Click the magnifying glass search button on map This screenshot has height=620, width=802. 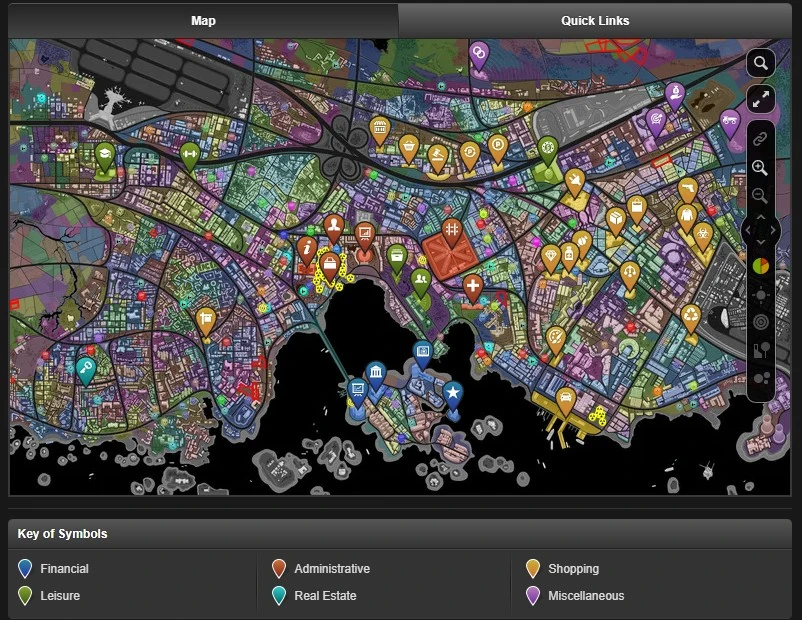pyautogui.click(x=761, y=63)
